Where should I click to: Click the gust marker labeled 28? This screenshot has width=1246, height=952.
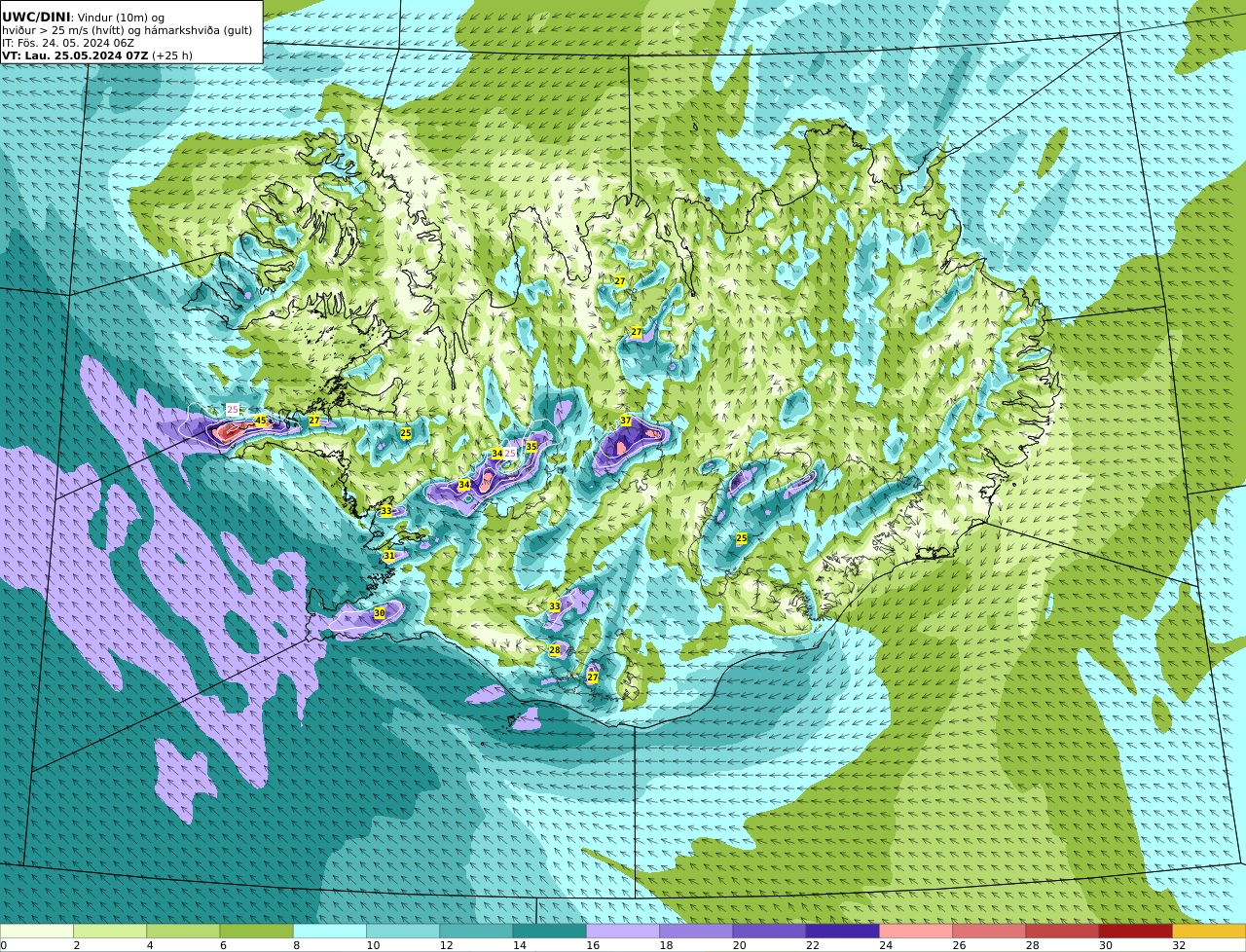[x=555, y=650]
